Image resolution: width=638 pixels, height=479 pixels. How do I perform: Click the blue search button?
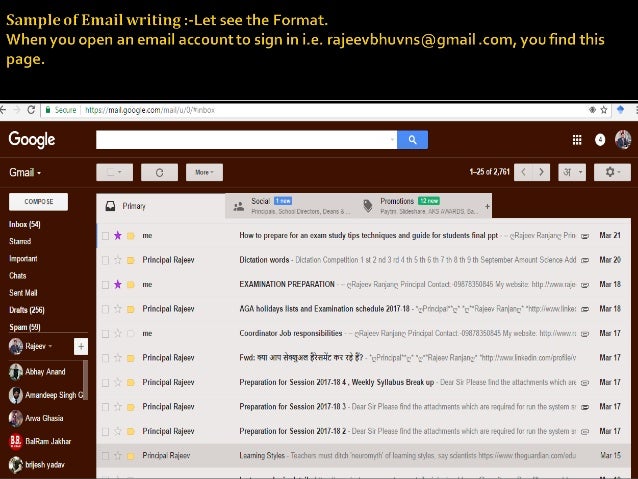[412, 140]
